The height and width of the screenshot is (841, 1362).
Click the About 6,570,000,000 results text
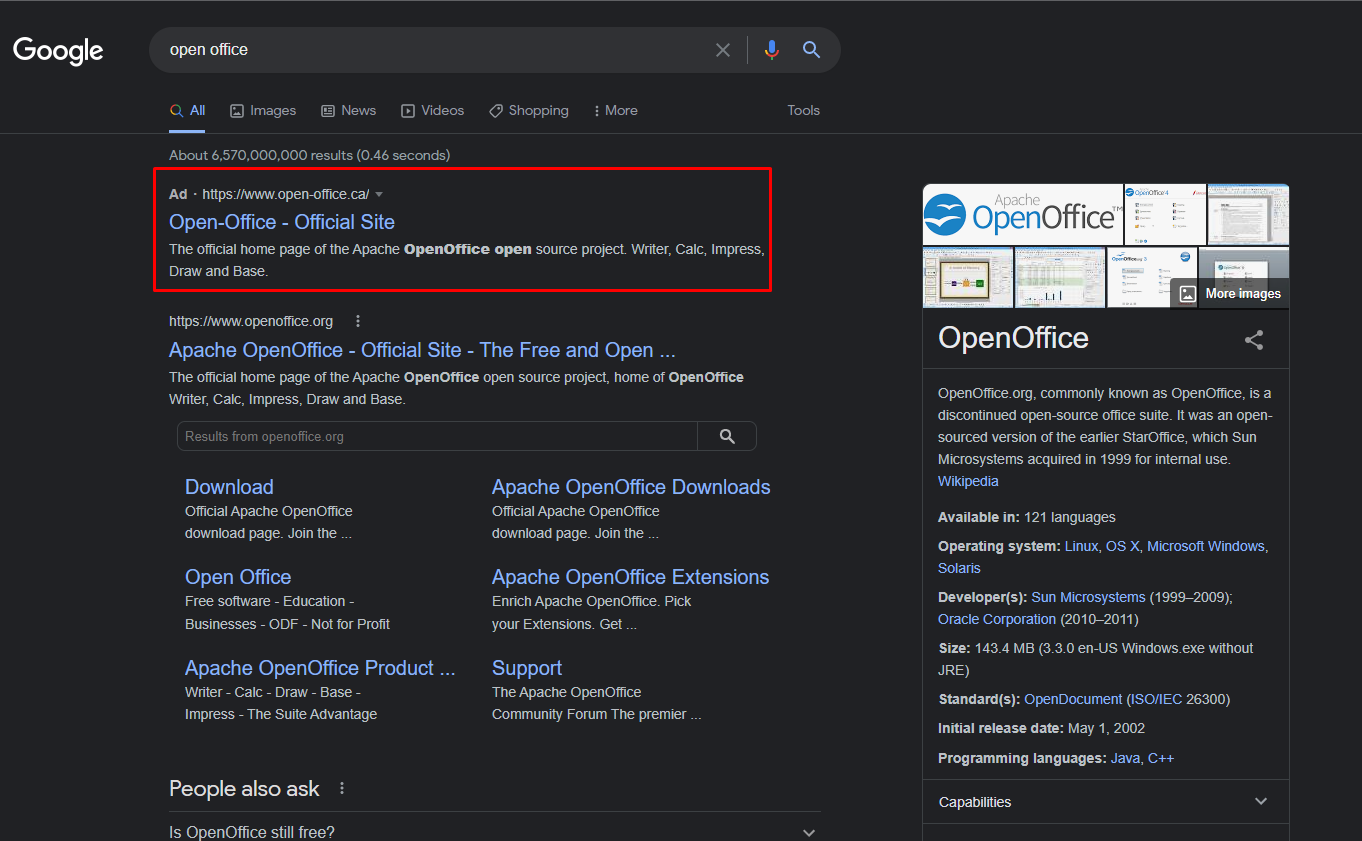[309, 155]
